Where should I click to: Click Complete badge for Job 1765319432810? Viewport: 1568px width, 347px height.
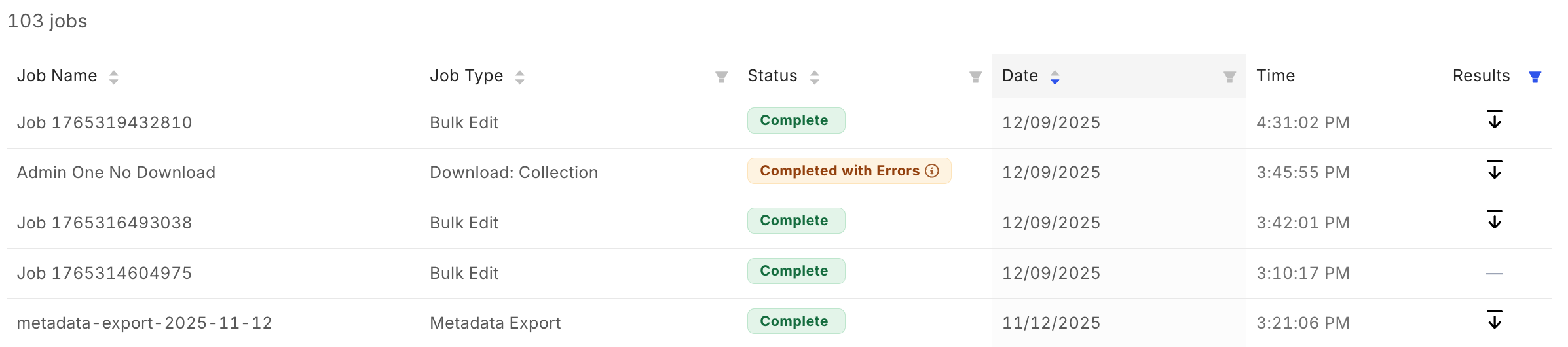(795, 120)
